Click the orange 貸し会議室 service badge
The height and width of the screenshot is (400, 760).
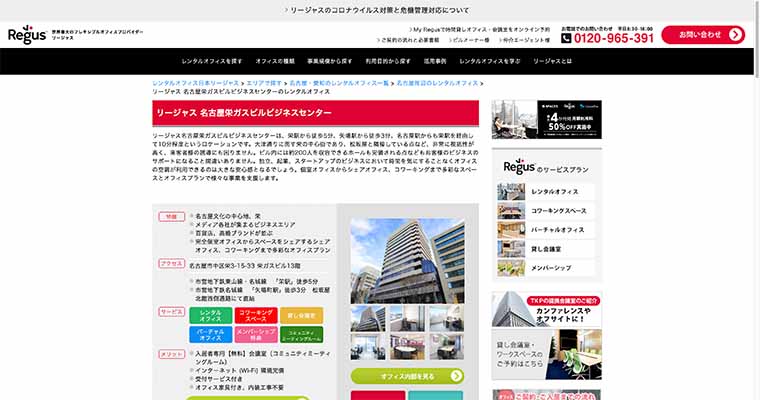302,315
